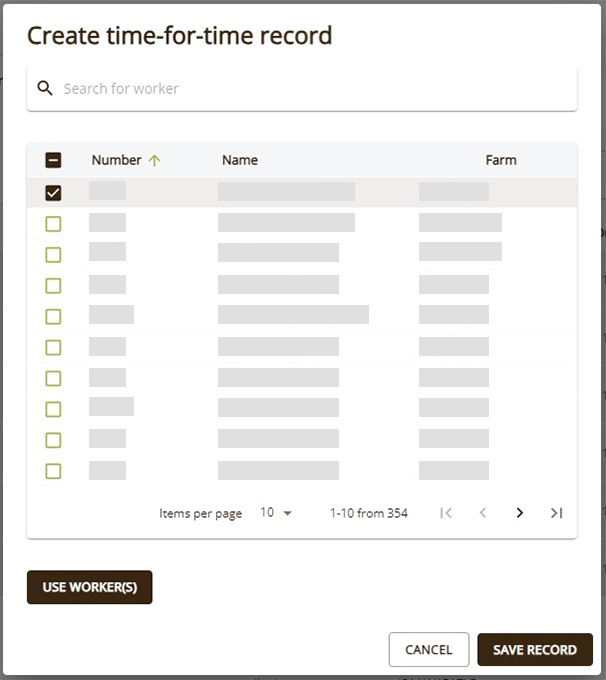The image size is (606, 680).
Task: Toggle the select-all header checkbox
Action: tap(53, 160)
